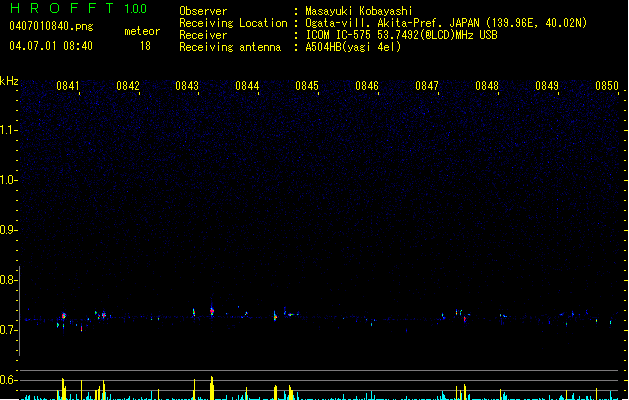The width and height of the screenshot is (629, 400).
Task: Click time marker 0849
Action: (547, 86)
